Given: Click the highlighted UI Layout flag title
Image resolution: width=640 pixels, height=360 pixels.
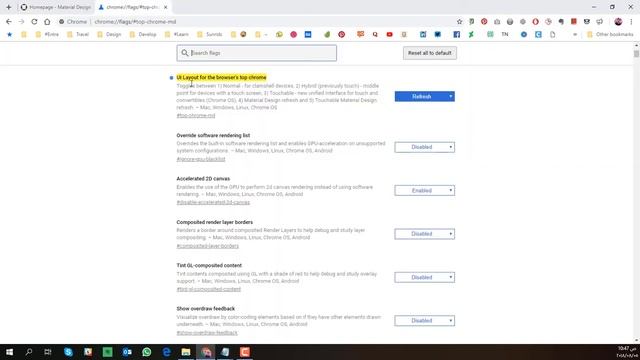Looking at the screenshot, I should 221,77.
